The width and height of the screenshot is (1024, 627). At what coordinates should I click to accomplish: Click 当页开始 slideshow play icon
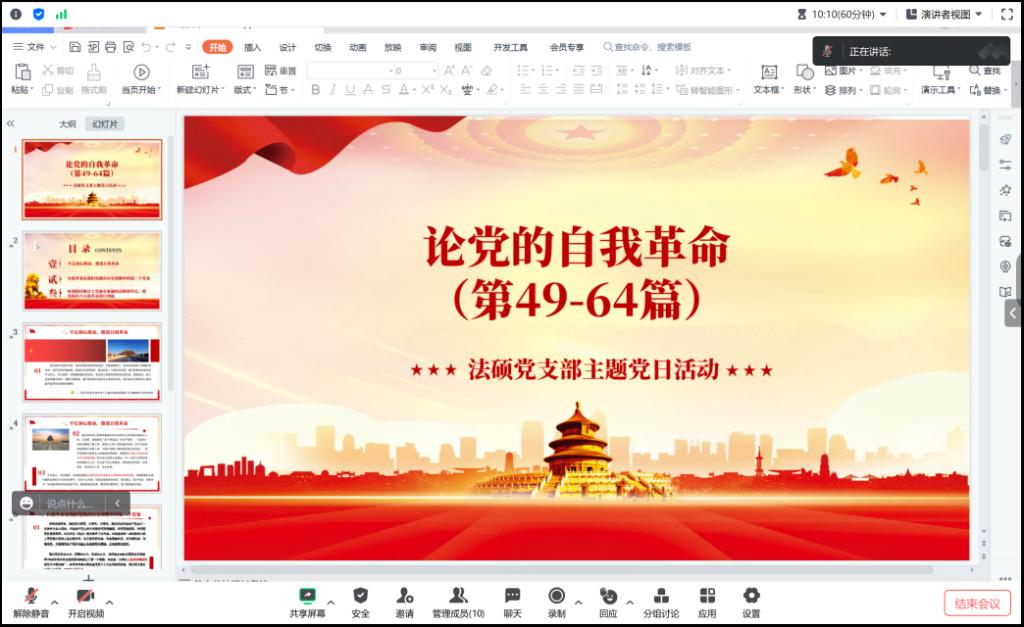(x=141, y=72)
